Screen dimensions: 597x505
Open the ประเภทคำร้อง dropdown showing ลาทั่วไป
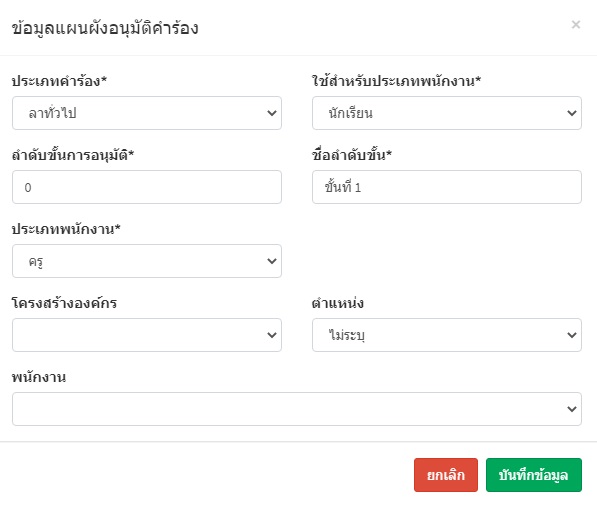click(147, 113)
